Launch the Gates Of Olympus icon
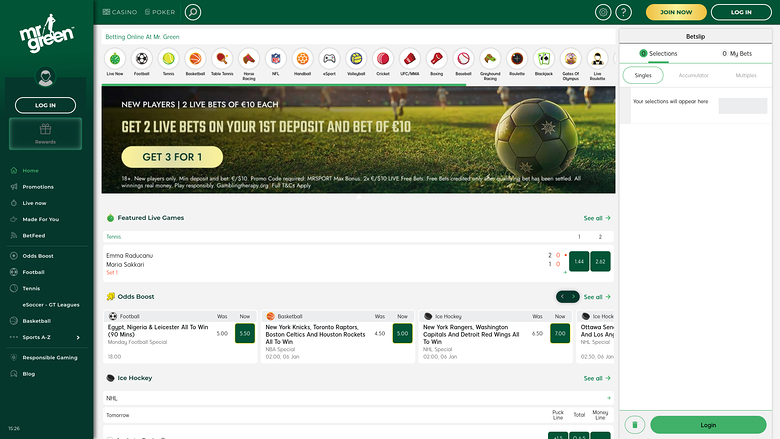 point(571,59)
